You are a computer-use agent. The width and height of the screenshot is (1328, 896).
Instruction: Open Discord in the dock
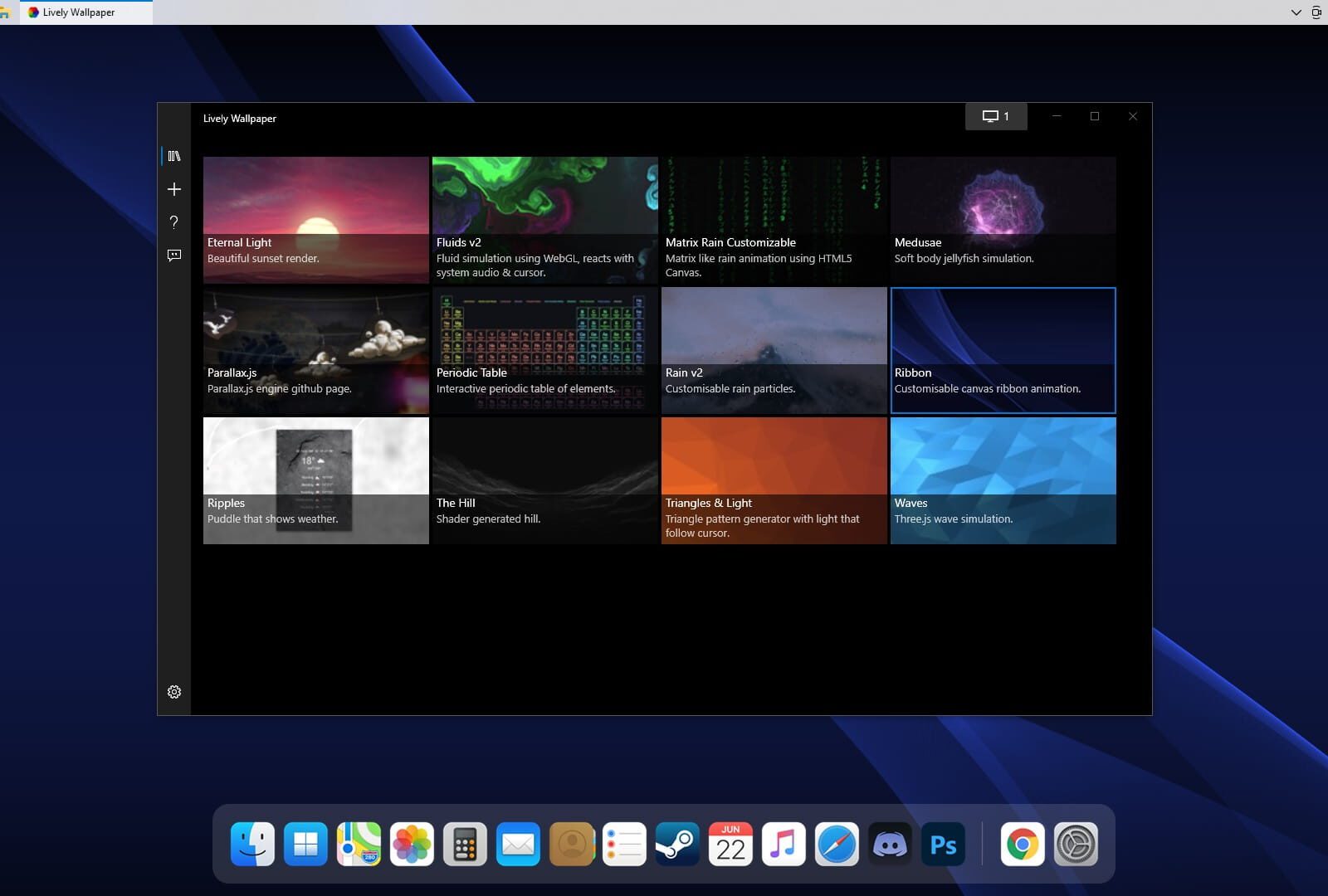[890, 845]
